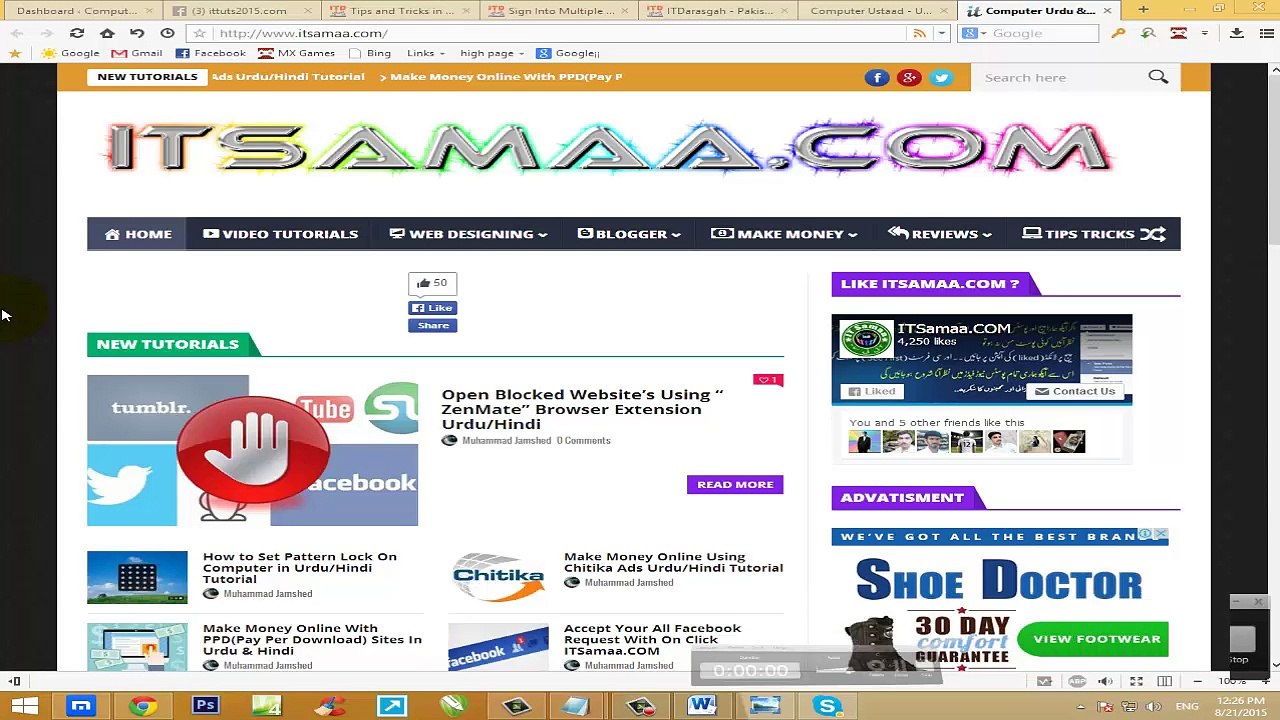Expand the Web Designing menu

pos(468,234)
